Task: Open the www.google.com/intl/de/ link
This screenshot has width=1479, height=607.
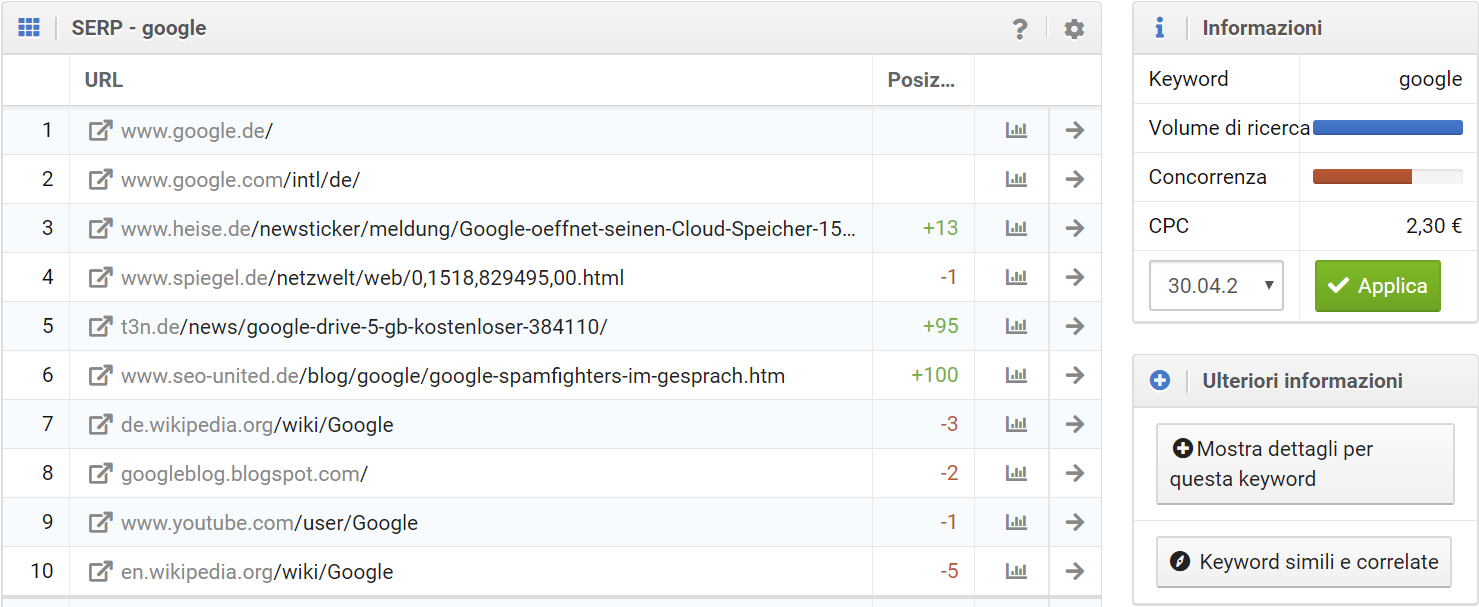Action: point(240,179)
